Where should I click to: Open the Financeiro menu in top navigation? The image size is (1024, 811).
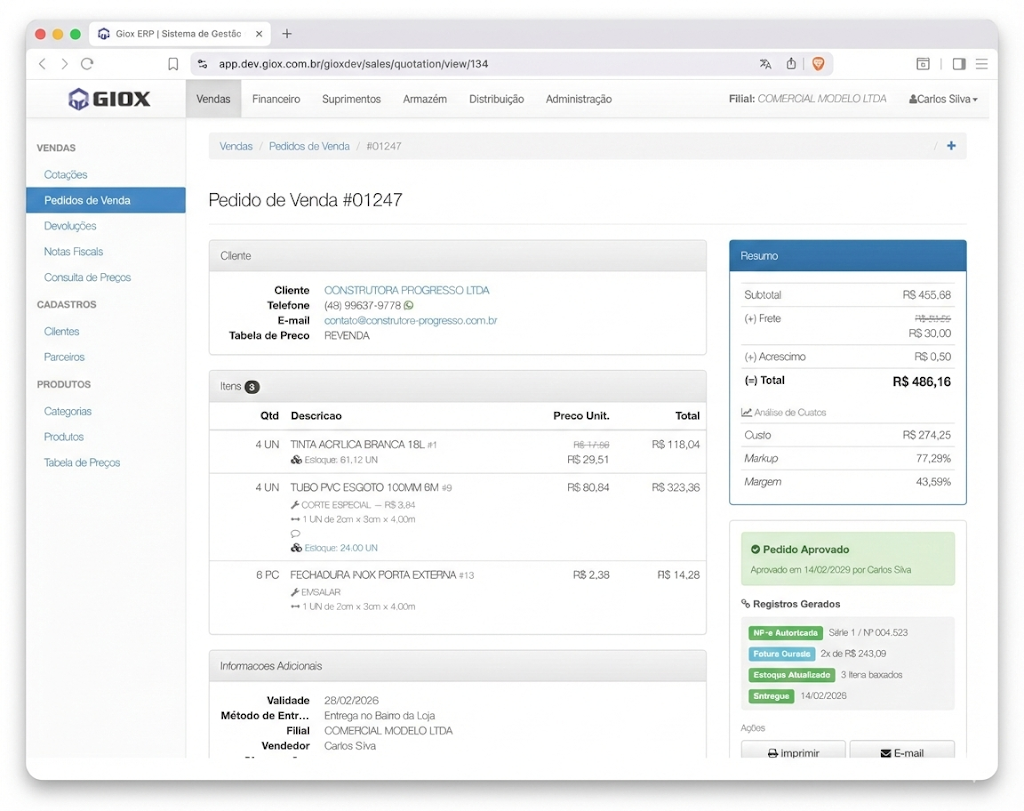click(276, 99)
